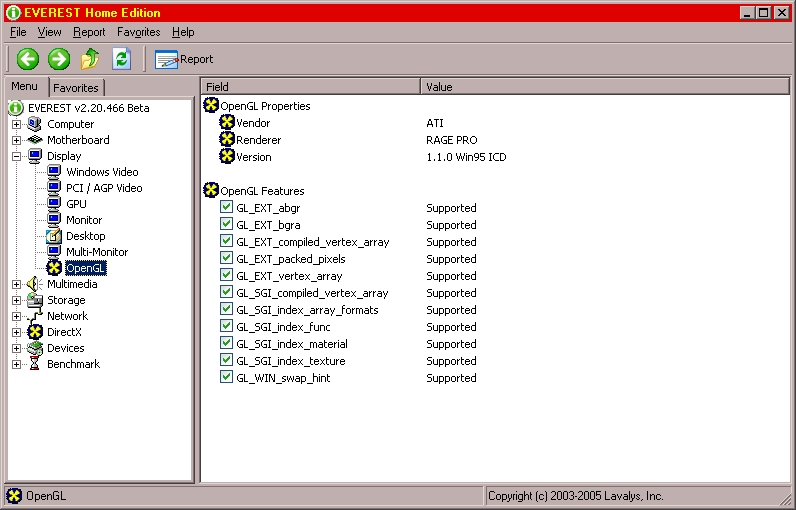The image size is (796, 510).
Task: Click the OpenGL icon in the tree
Action: 54,267
